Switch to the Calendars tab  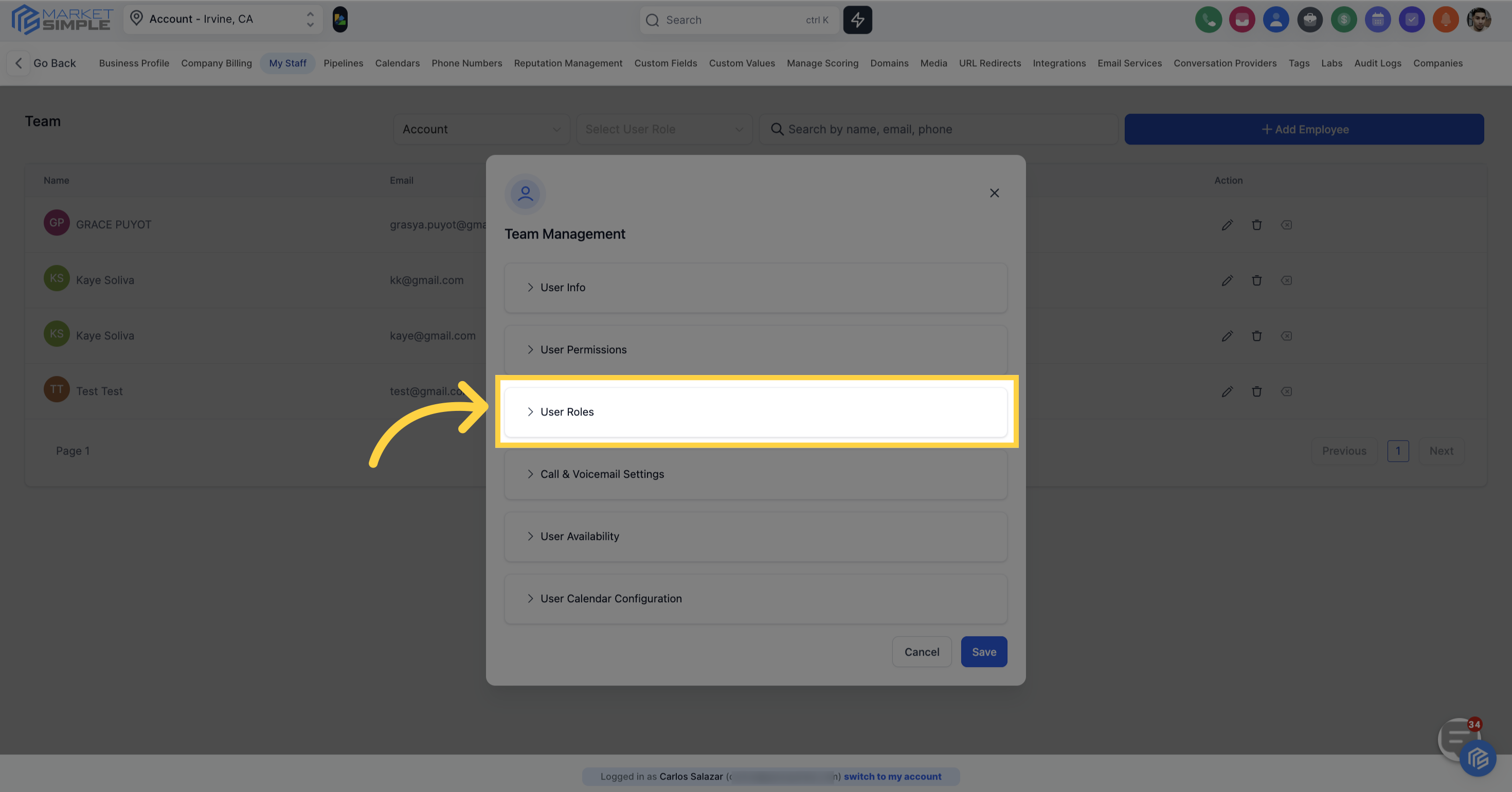click(x=398, y=63)
